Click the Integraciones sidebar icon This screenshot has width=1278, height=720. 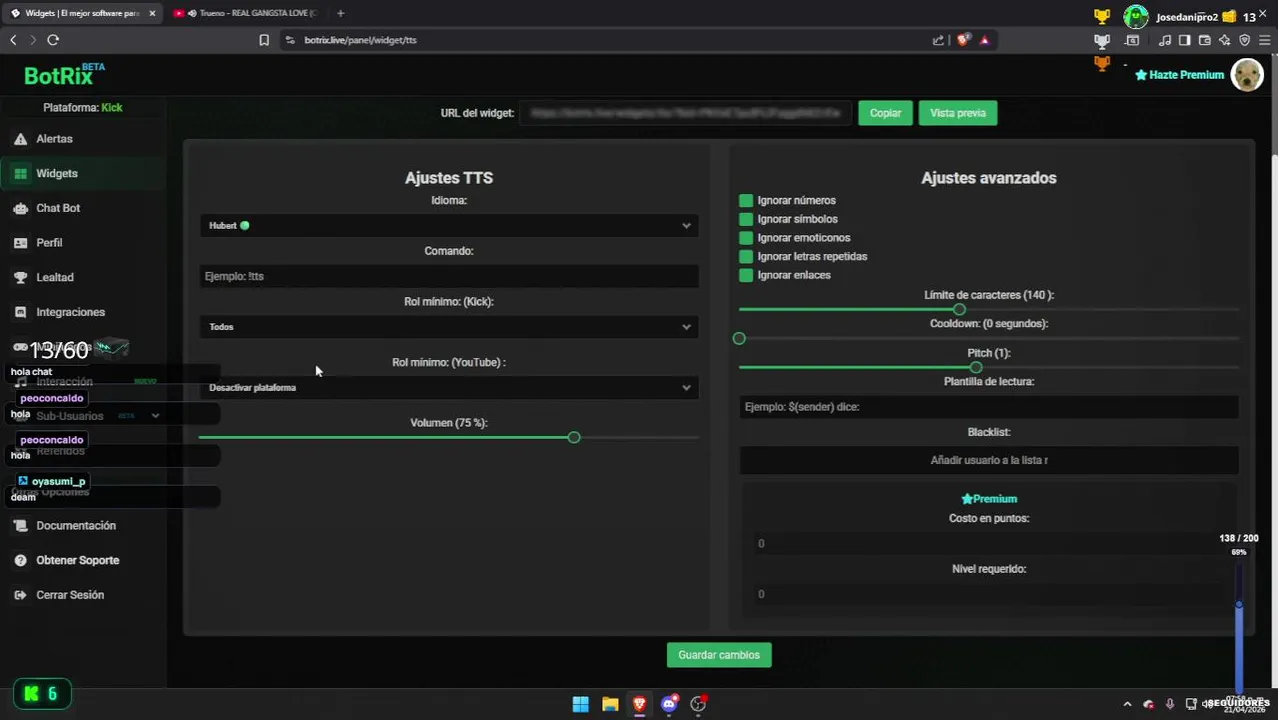pos(20,312)
